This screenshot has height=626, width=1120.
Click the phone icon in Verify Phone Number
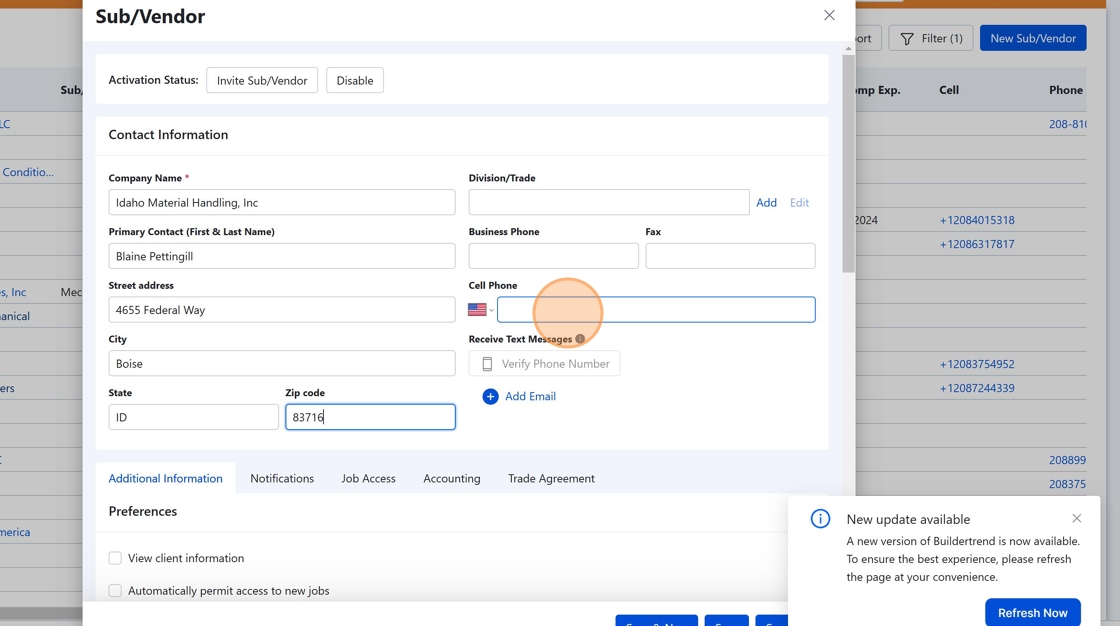[487, 364]
